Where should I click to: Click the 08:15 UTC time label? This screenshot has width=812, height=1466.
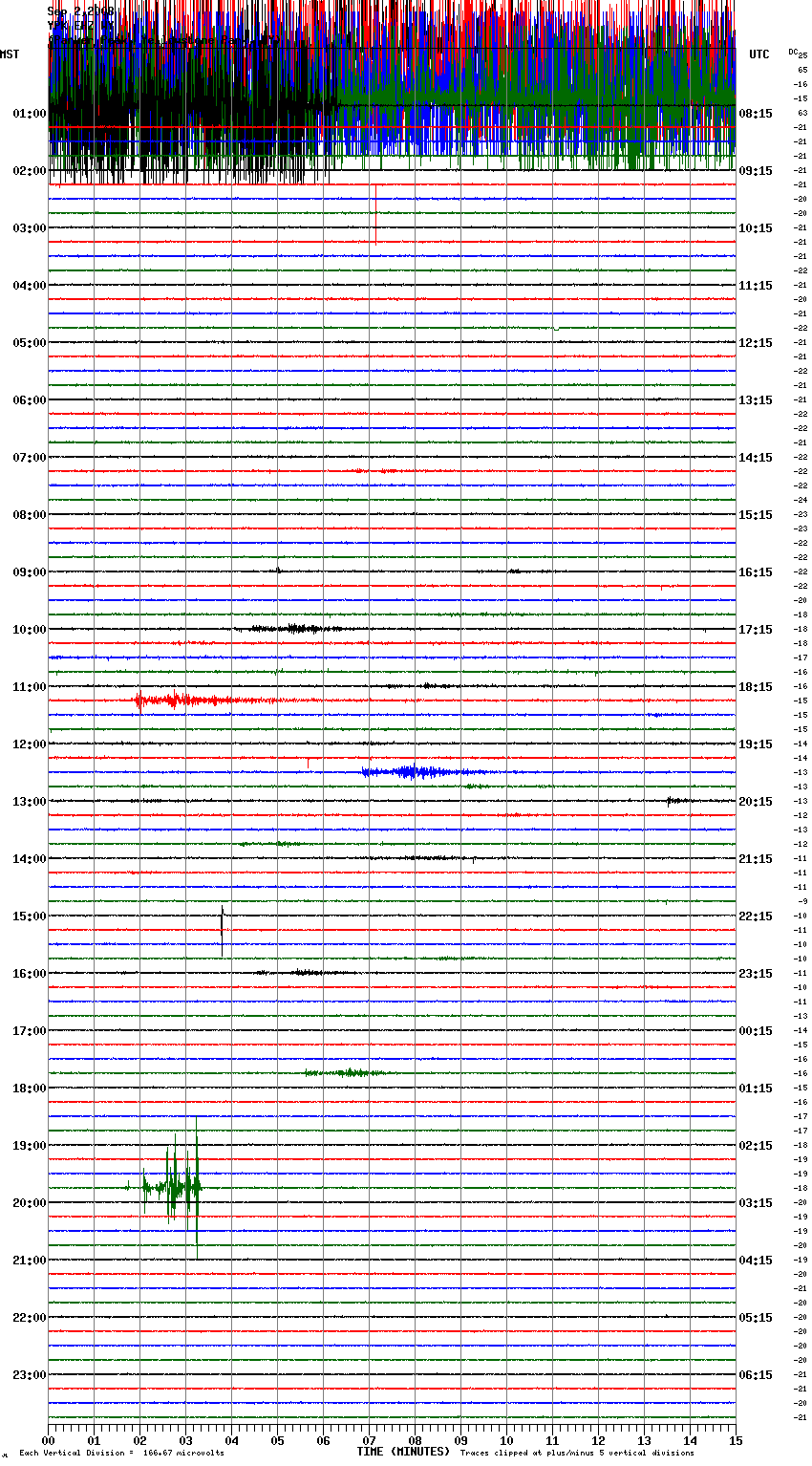[756, 114]
